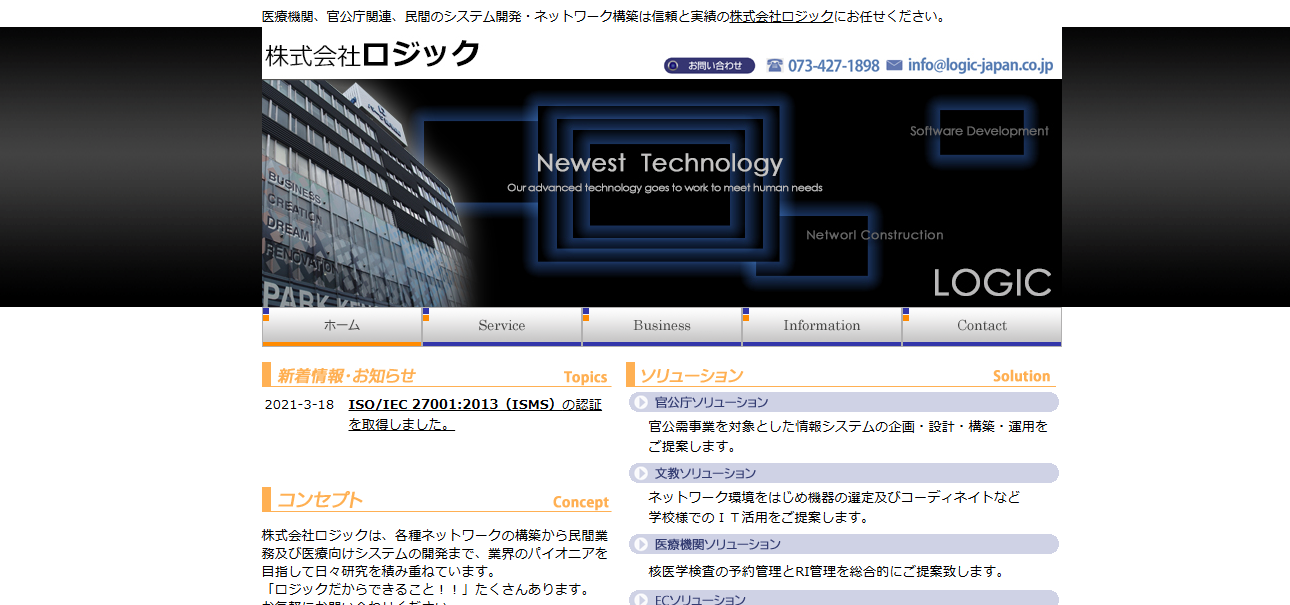Click the コンセプト section heading
Viewport: 1290px width, 605px height.
pyautogui.click(x=319, y=500)
